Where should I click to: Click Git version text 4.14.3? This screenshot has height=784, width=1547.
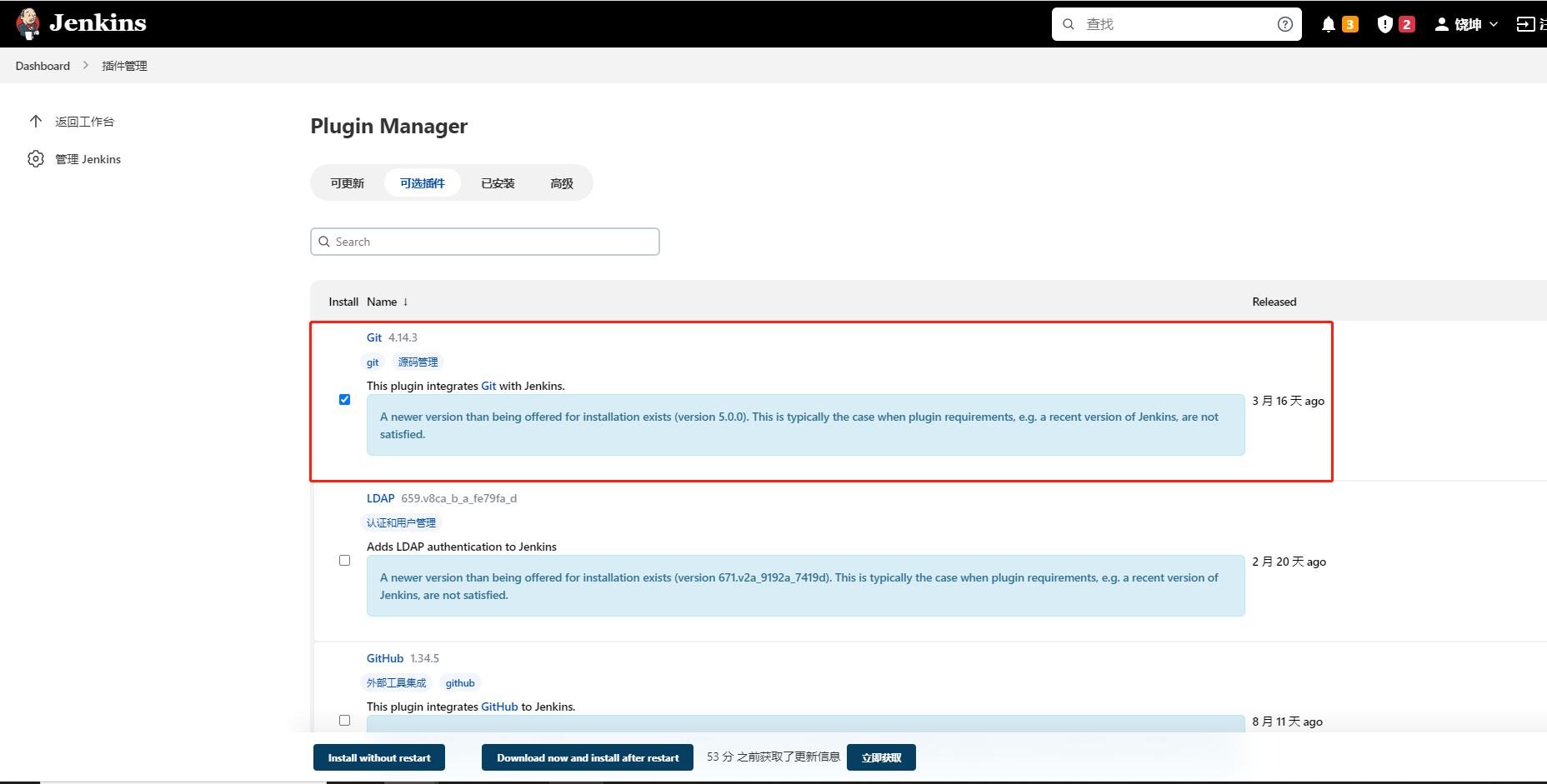click(403, 337)
